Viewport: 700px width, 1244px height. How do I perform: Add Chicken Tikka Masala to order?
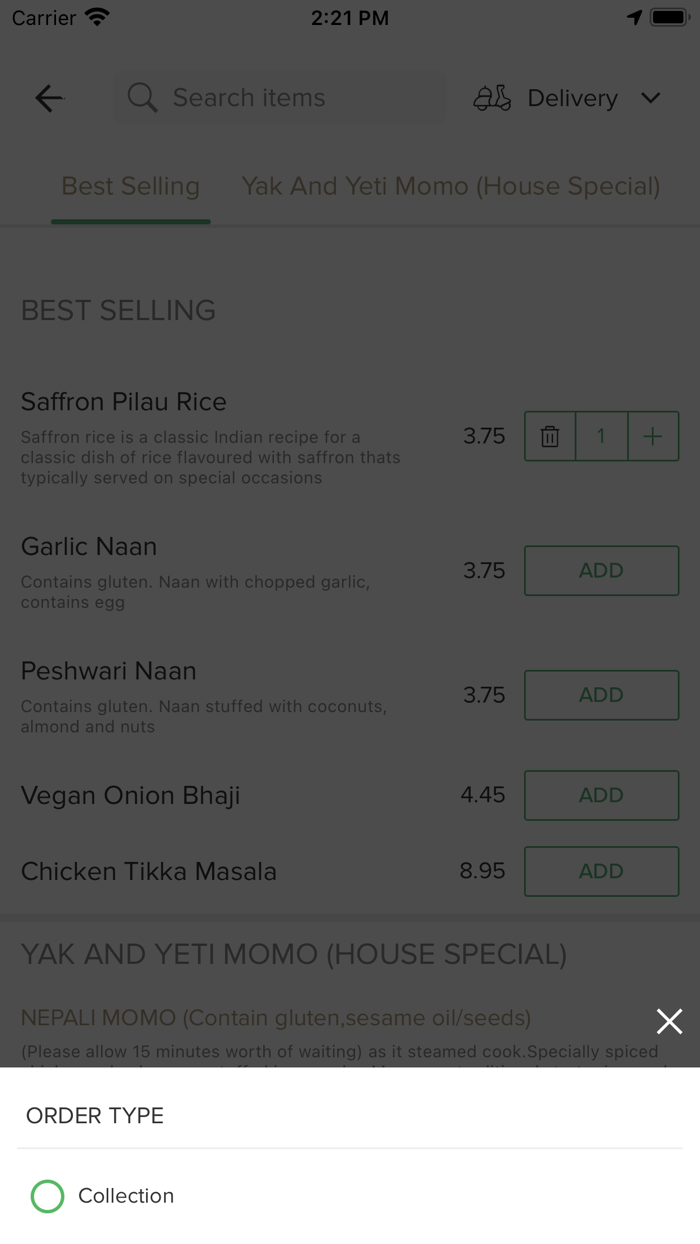[601, 871]
